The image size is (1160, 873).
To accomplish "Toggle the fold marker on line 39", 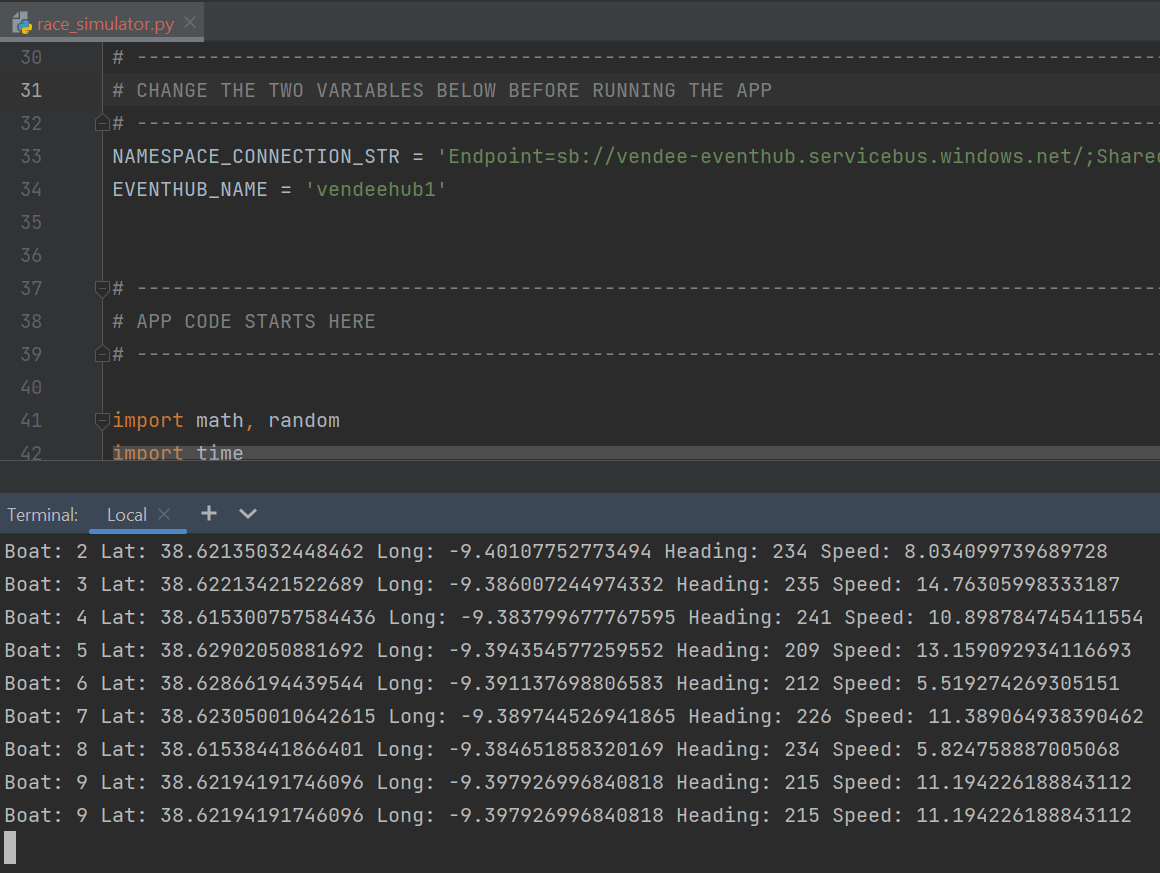I will pos(101,354).
